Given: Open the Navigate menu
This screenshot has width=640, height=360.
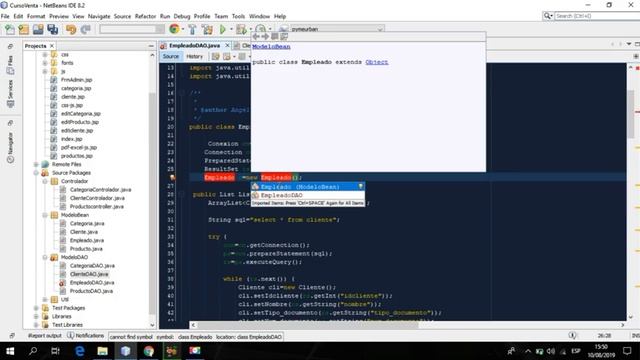Looking at the screenshot, I should point(99,16).
